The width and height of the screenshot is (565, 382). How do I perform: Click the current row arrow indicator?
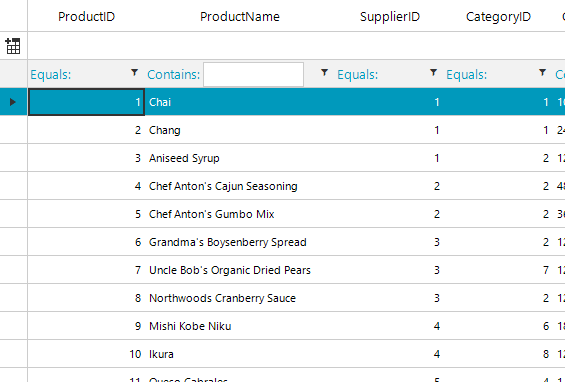[13, 102]
